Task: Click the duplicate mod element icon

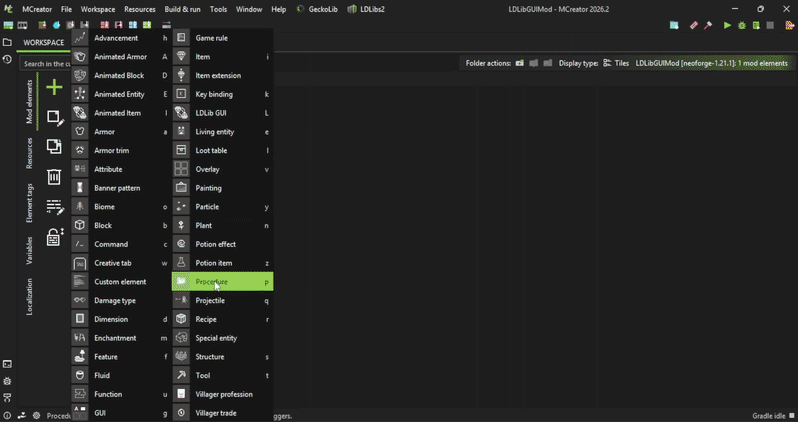Action: coord(54,147)
